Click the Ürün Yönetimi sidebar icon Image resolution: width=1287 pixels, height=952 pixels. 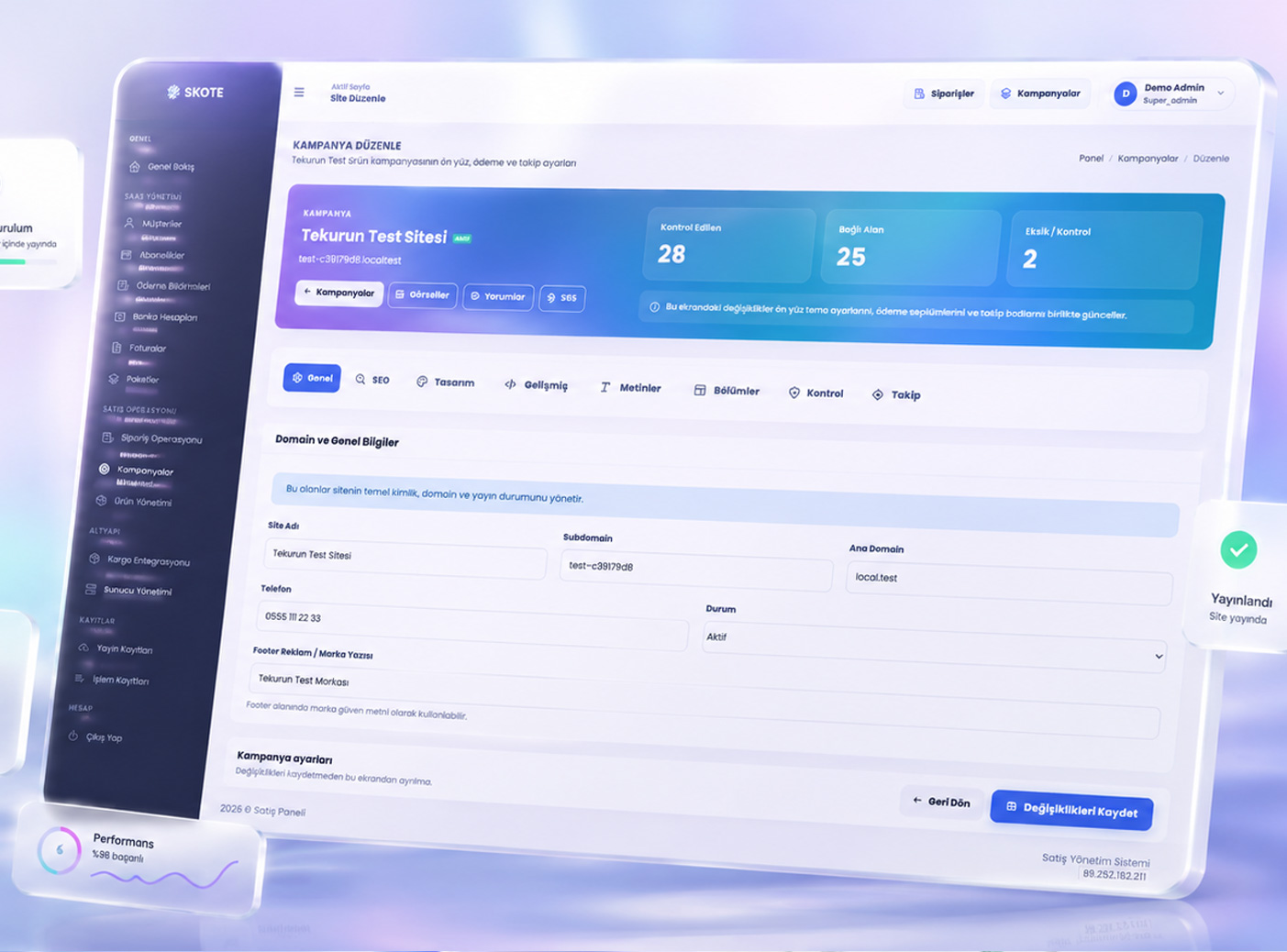(x=101, y=501)
